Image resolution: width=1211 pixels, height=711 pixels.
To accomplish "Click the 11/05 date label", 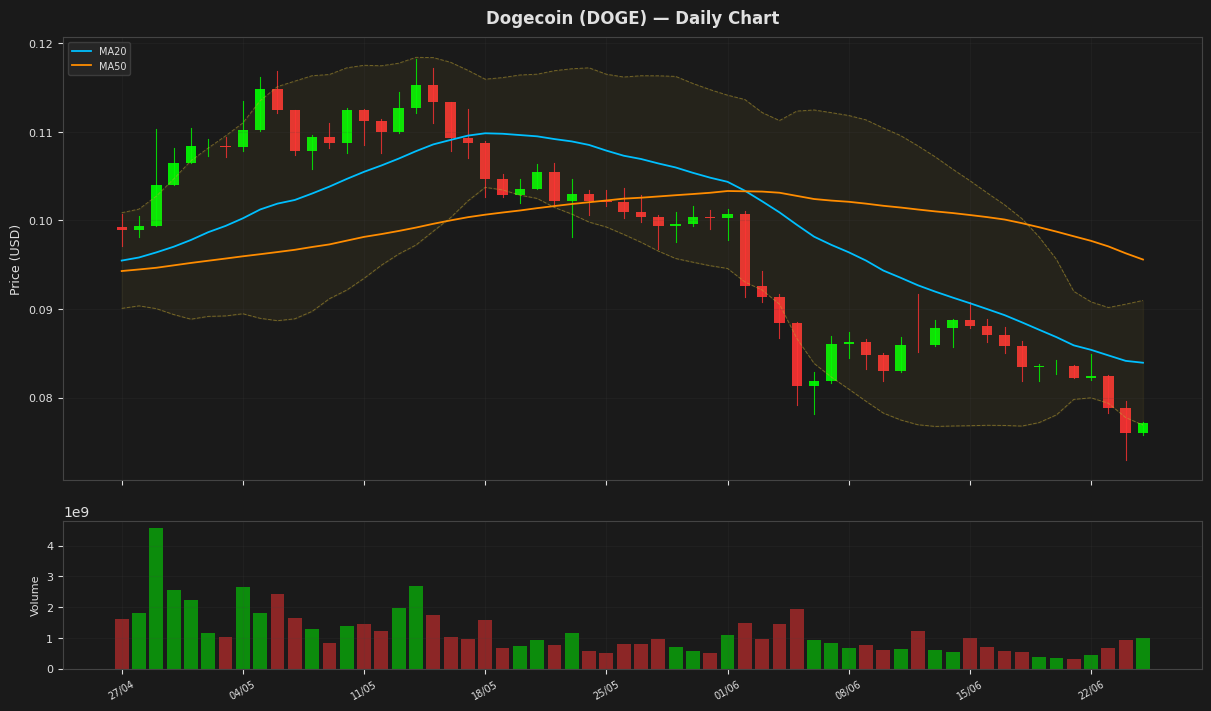I will click(364, 690).
